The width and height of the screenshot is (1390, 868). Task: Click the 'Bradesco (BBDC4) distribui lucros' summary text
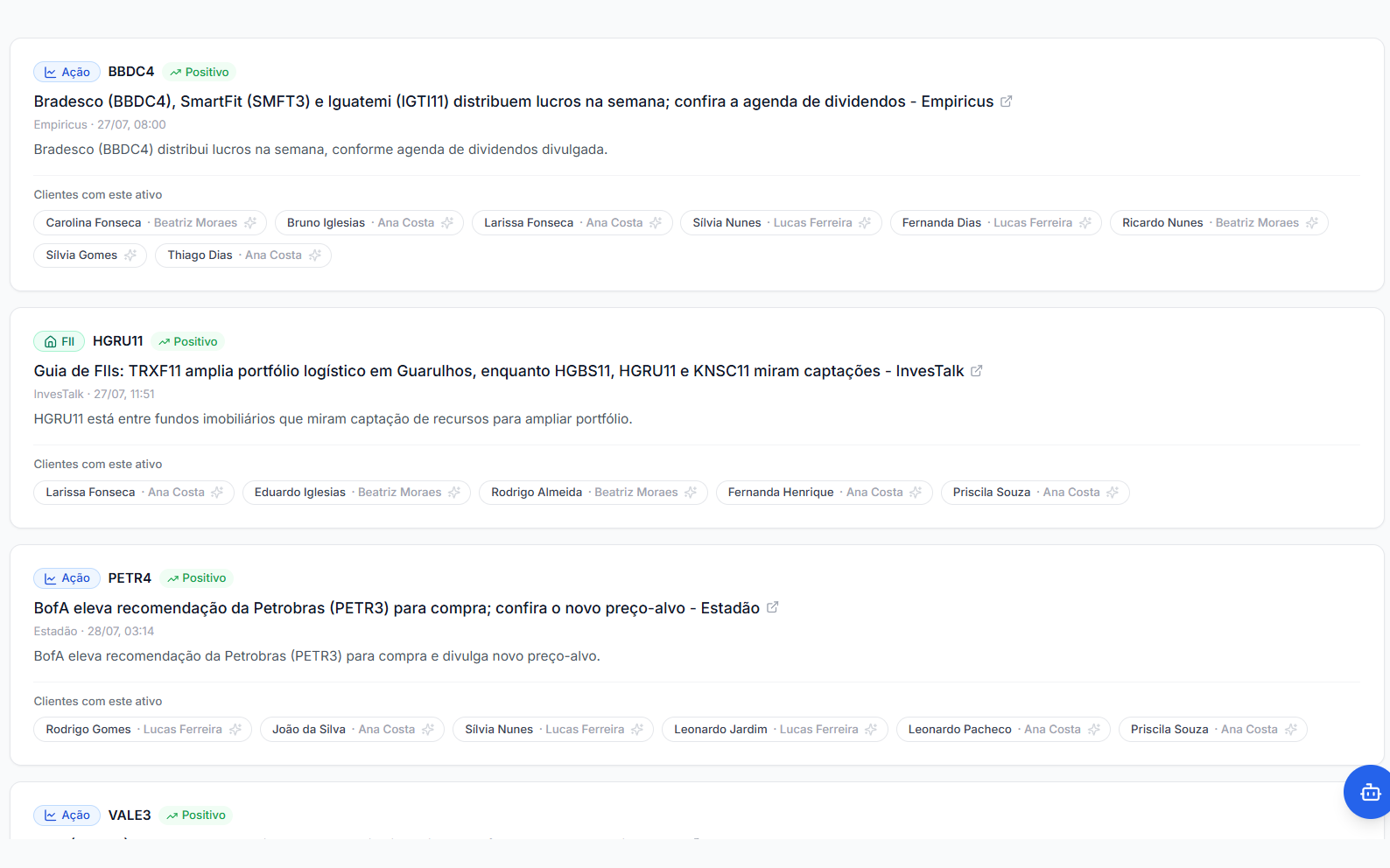point(320,150)
